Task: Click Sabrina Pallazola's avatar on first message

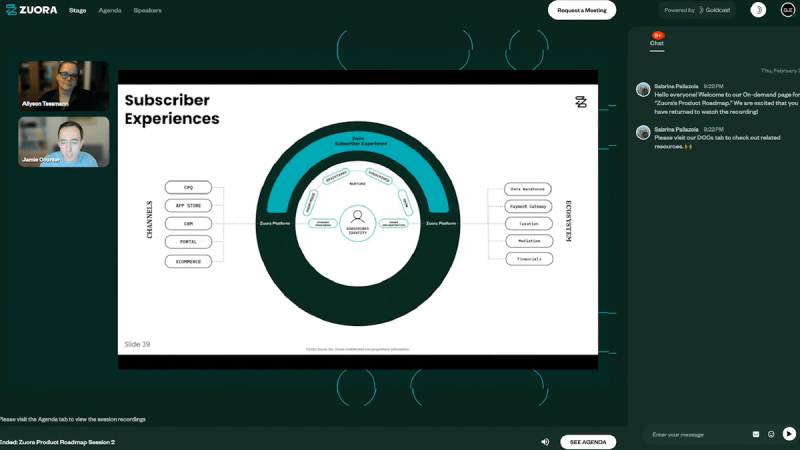Action: click(643, 89)
